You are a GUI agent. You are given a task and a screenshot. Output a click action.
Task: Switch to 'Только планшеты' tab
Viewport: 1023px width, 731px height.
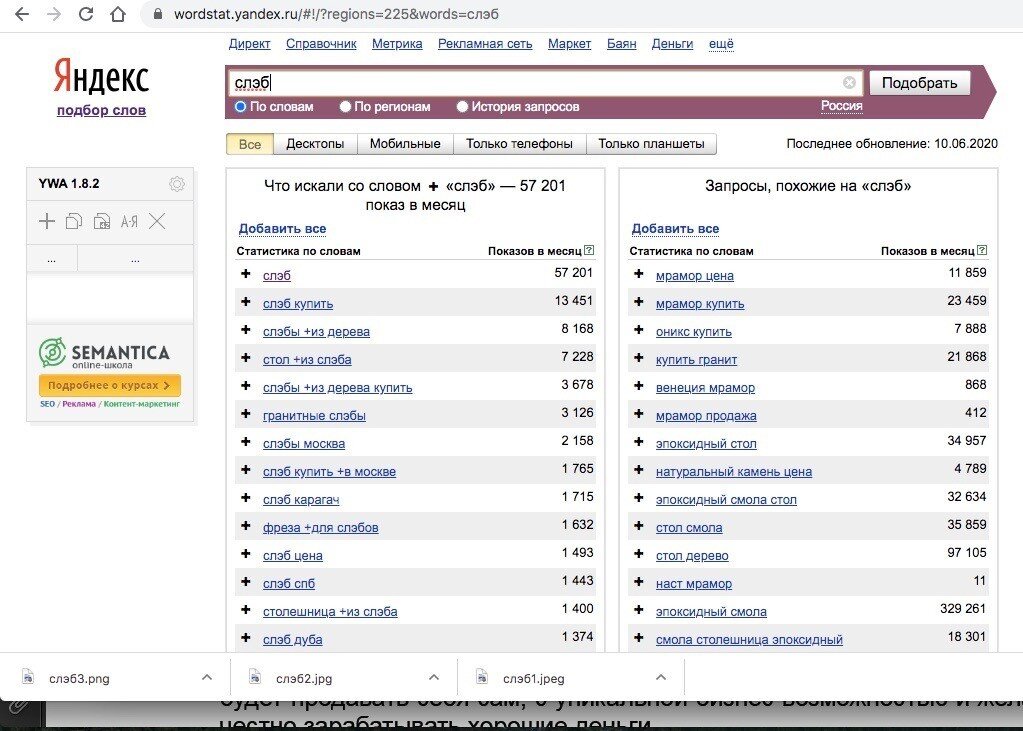click(651, 144)
